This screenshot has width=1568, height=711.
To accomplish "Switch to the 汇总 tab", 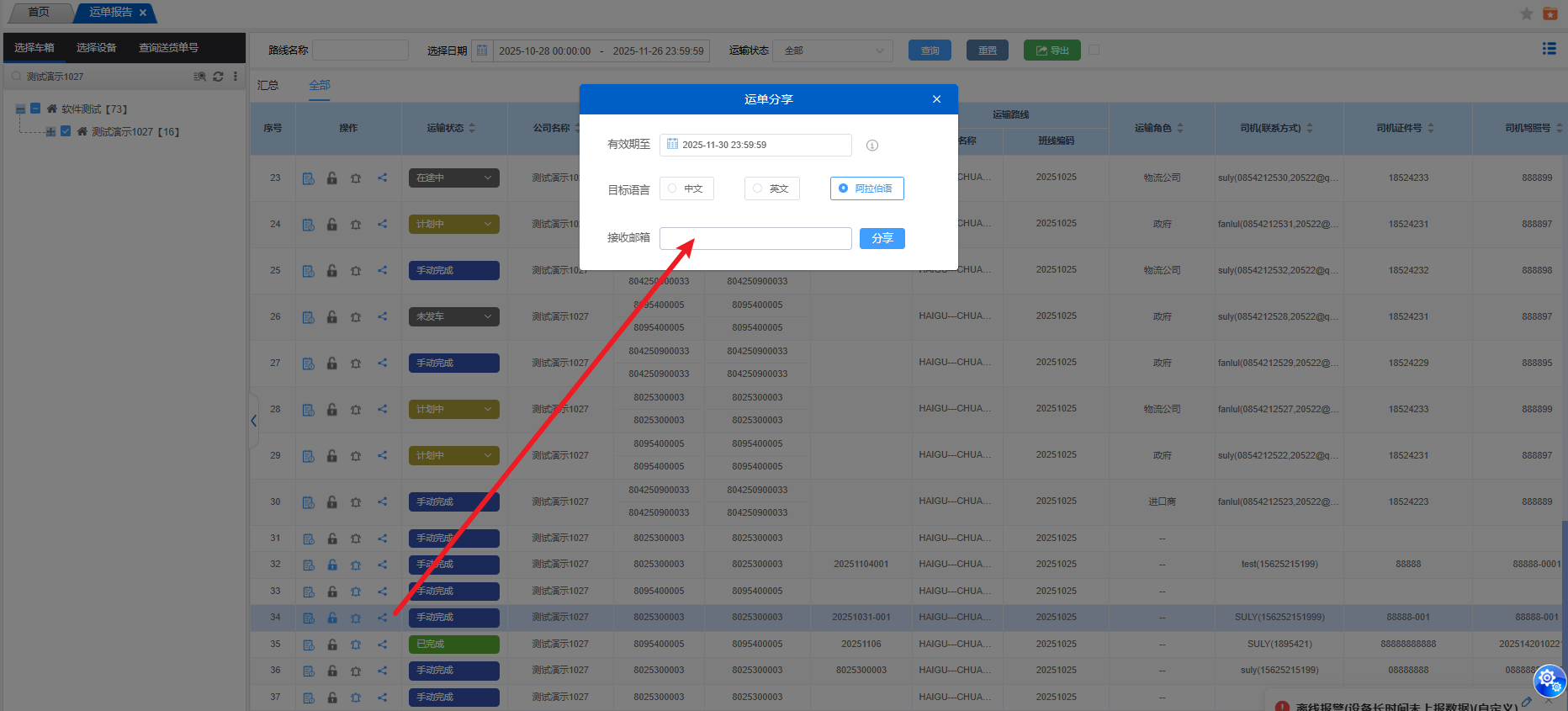I will (268, 85).
